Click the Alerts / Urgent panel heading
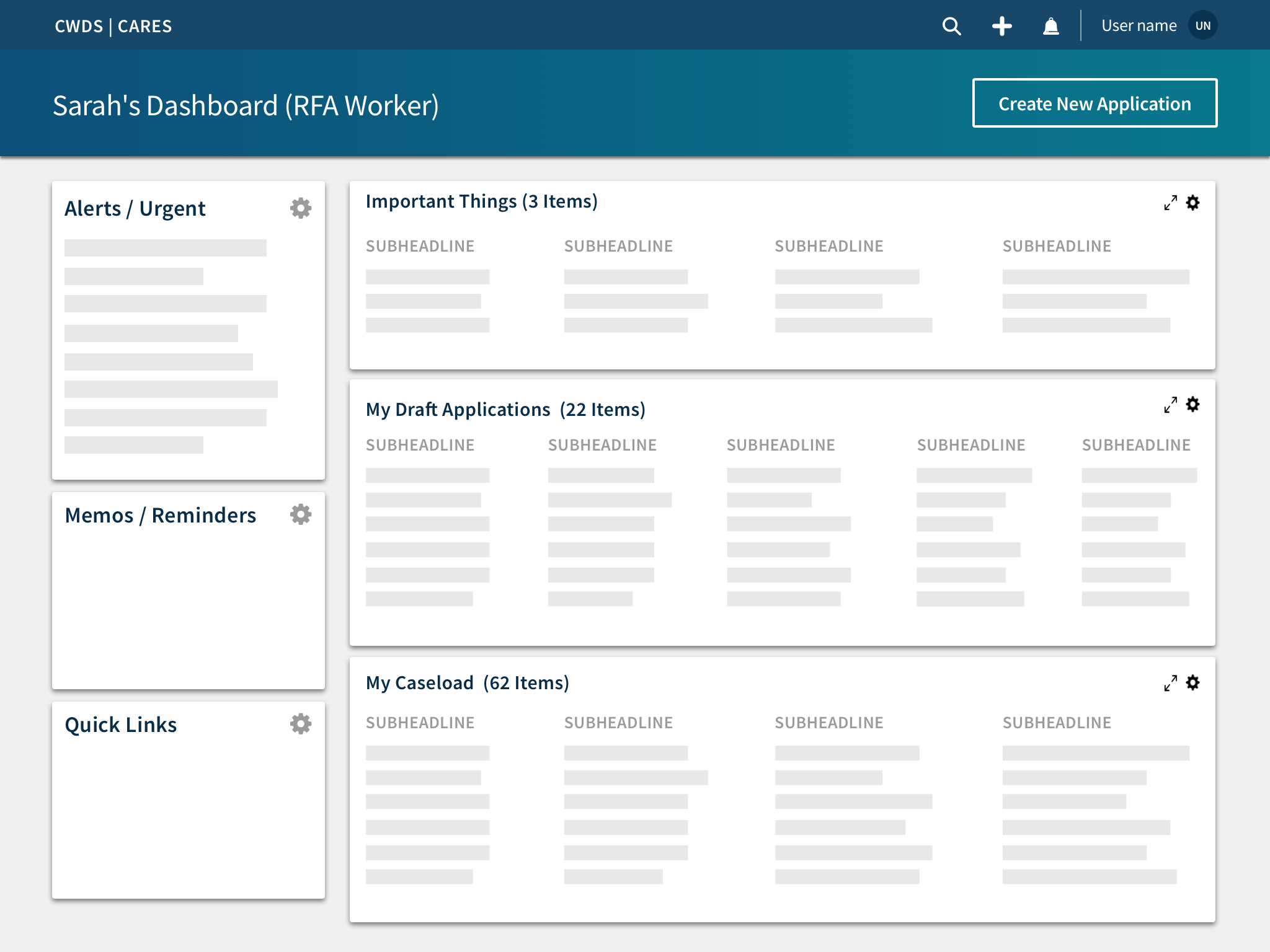Image resolution: width=1270 pixels, height=952 pixels. click(x=135, y=209)
